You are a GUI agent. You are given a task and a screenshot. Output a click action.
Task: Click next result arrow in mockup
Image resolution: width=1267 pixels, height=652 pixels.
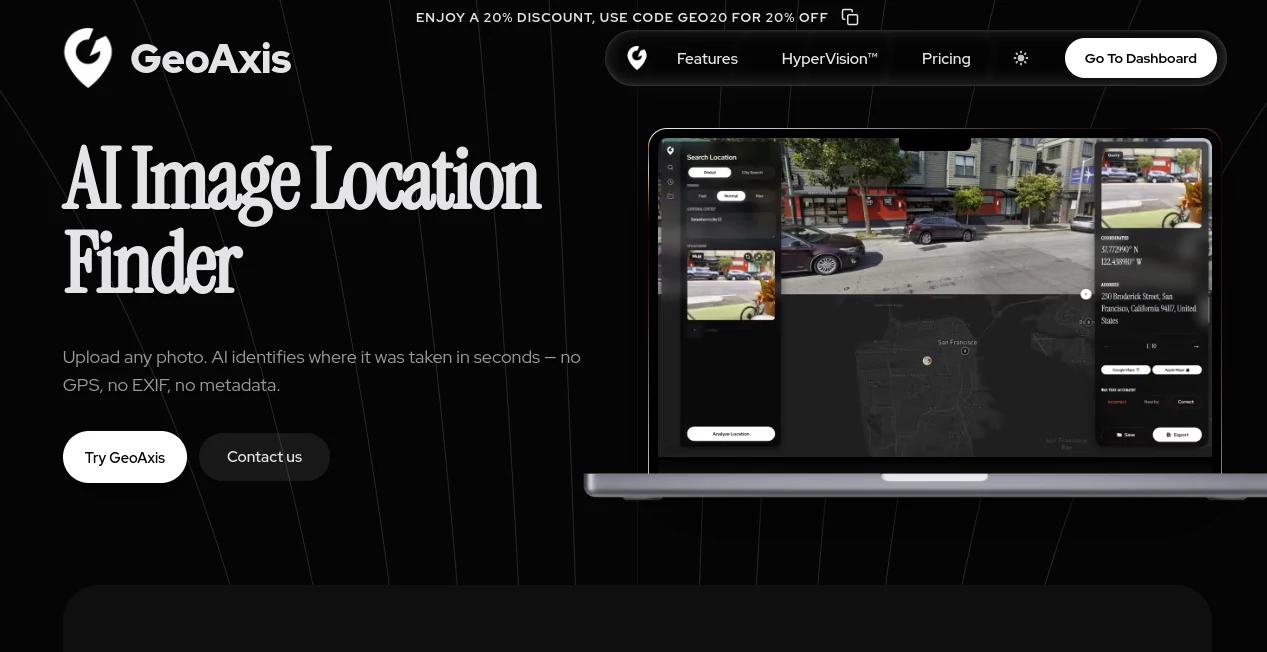1196,346
